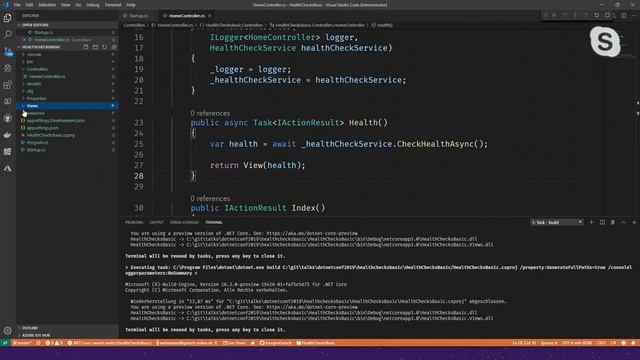Open the File menu
The height and width of the screenshot is (360, 640).
(x=17, y=5)
